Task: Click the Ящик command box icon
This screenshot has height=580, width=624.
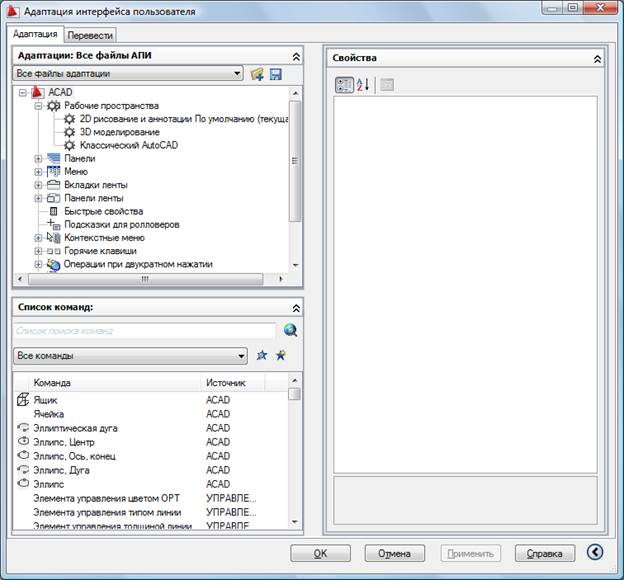Action: [23, 399]
